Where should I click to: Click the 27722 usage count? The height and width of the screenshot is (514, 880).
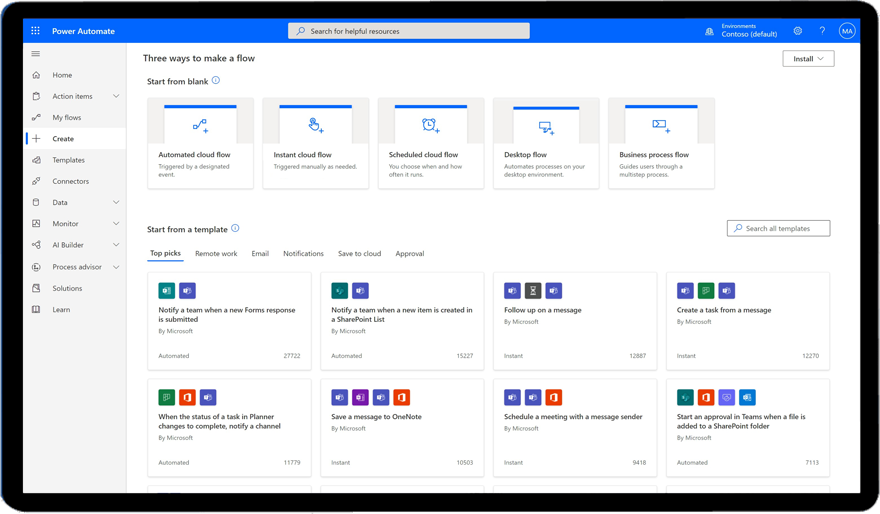coord(292,356)
